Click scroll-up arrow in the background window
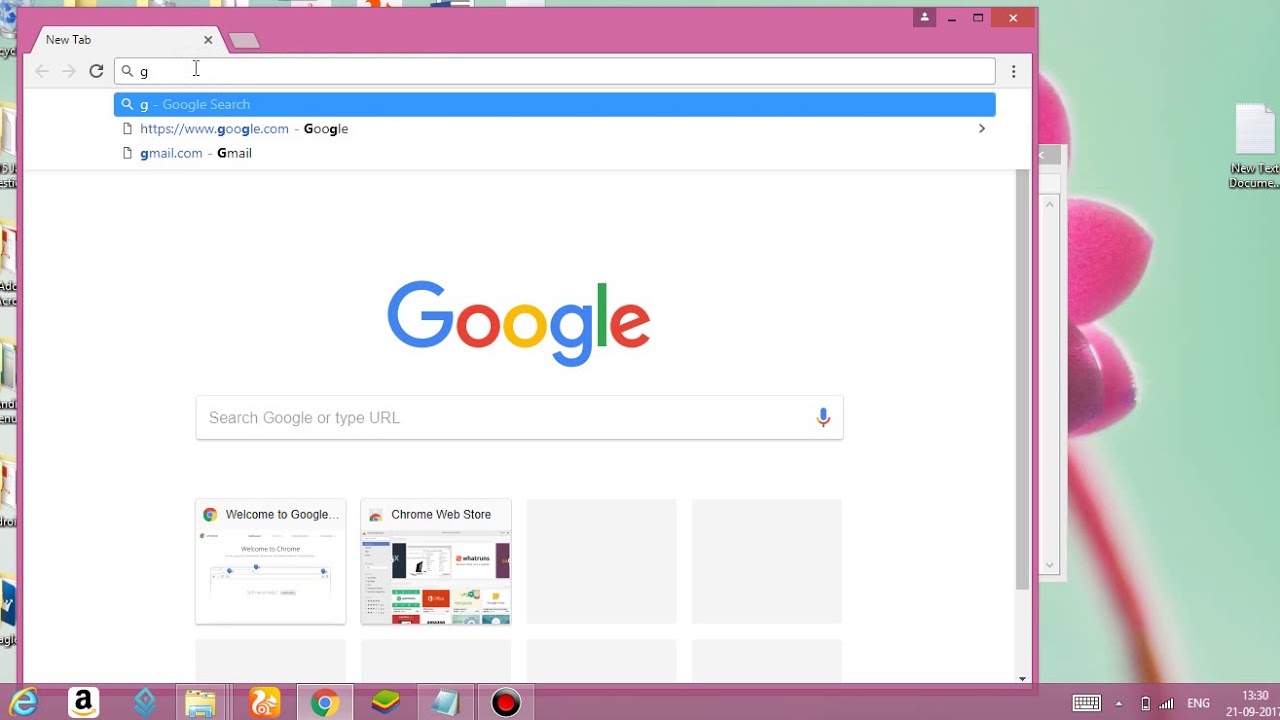The height and width of the screenshot is (720, 1280). tap(1050, 204)
